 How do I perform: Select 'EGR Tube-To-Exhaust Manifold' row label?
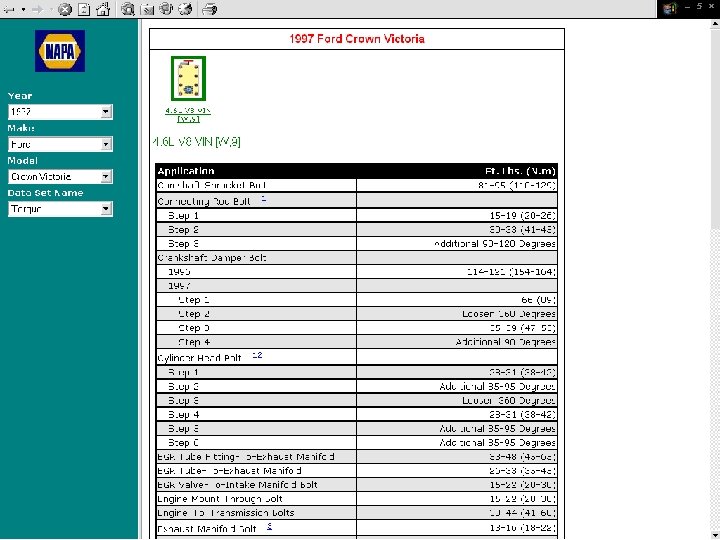tap(230, 471)
